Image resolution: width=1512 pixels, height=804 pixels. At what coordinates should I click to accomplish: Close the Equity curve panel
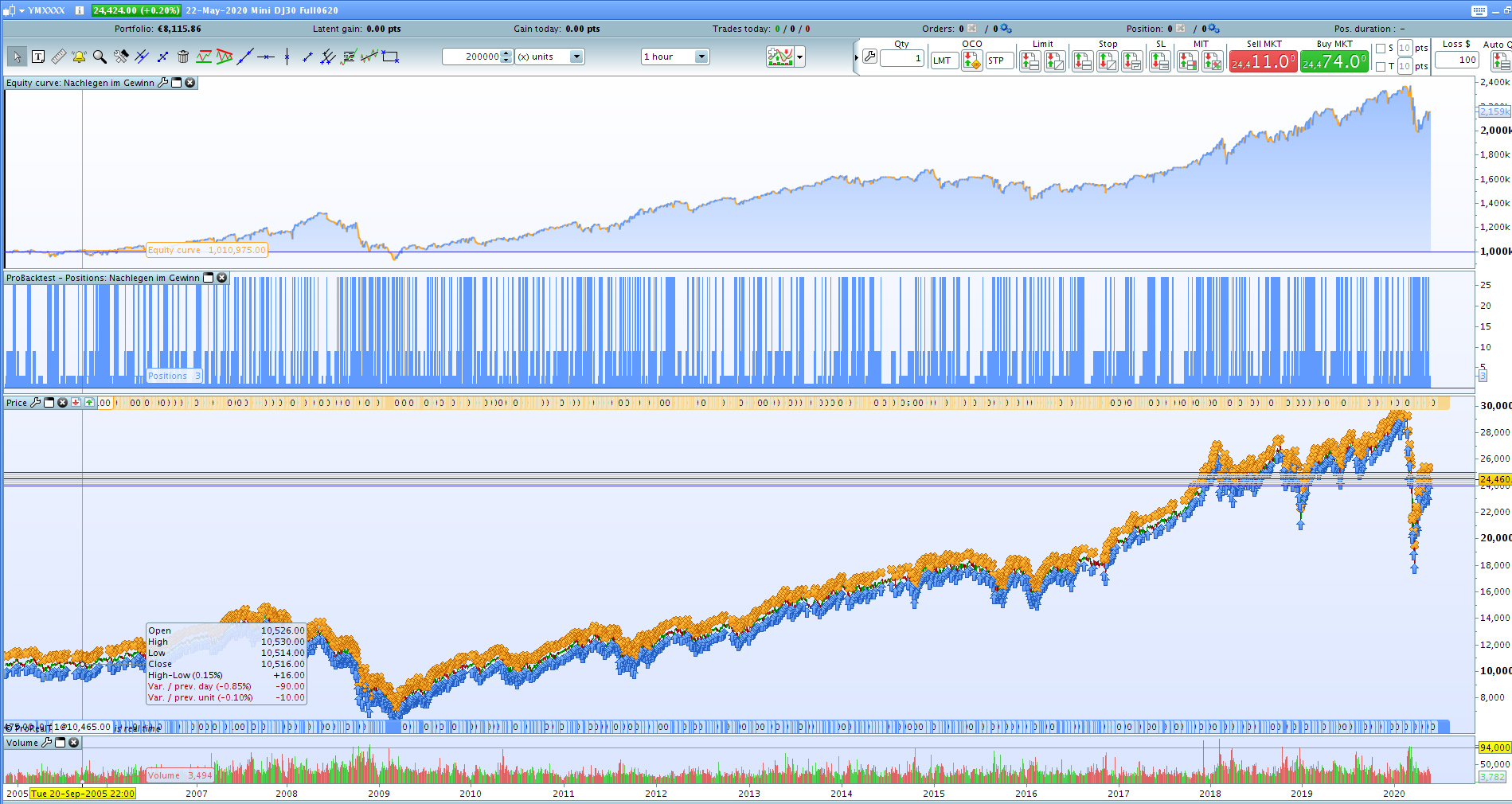point(190,83)
